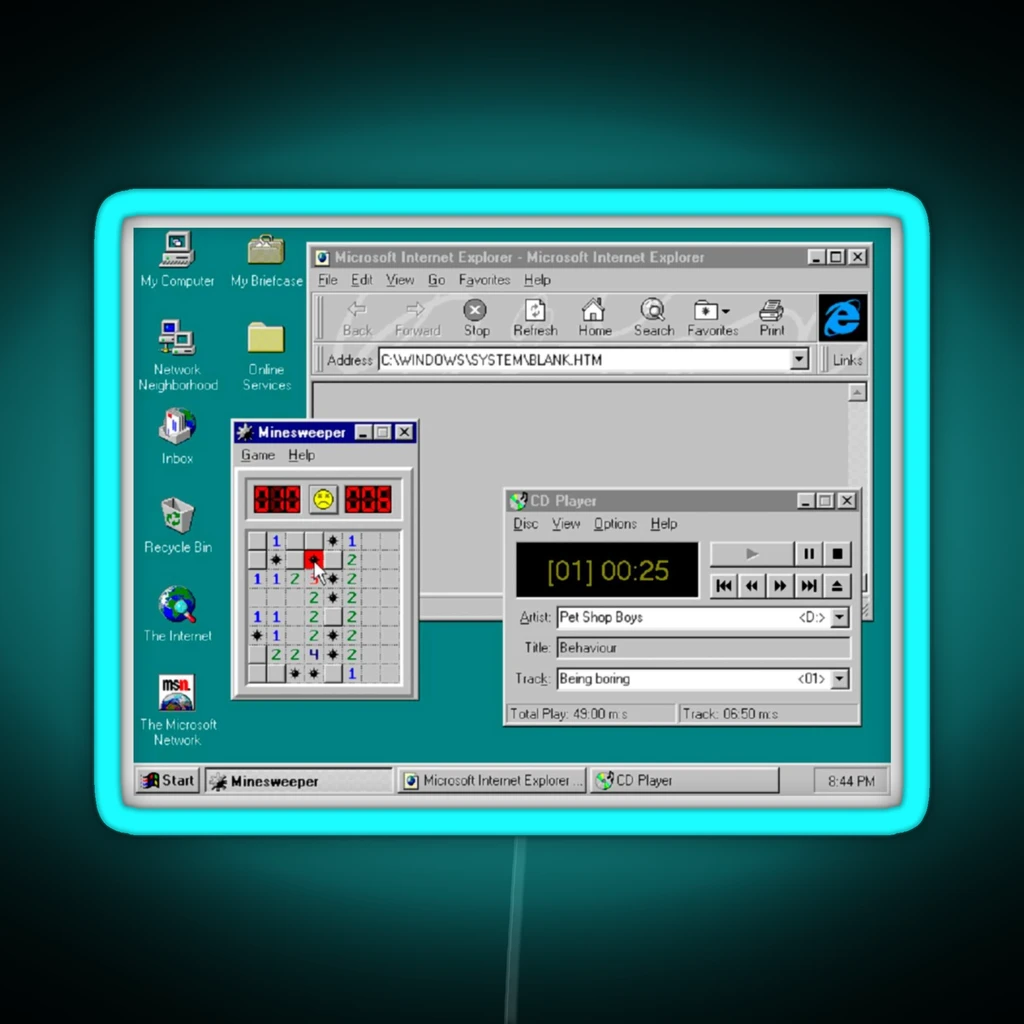Open Help menu in CD Player
The width and height of the screenshot is (1024, 1024).
664,523
